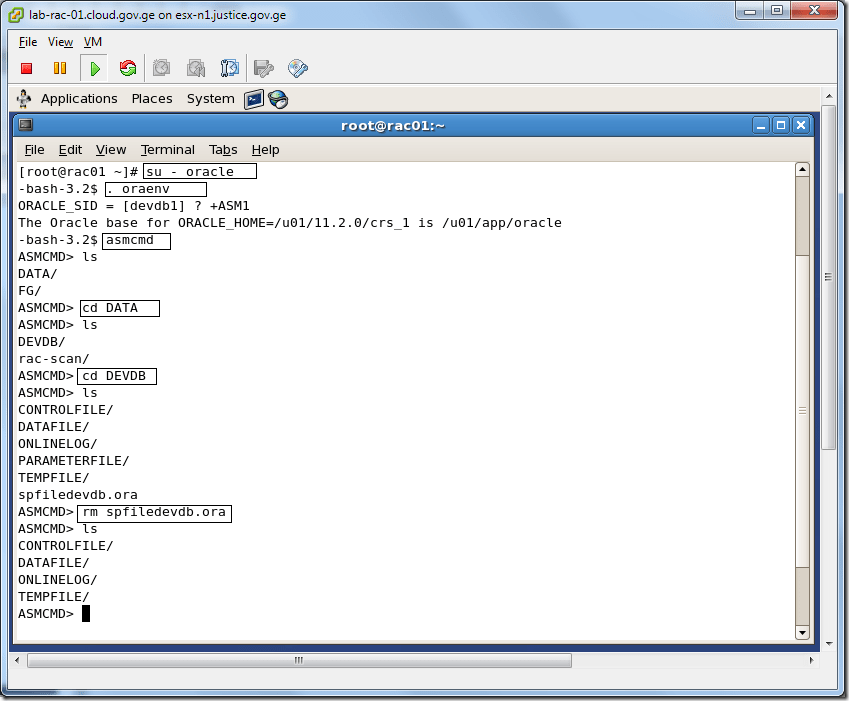Open the terminal's Help menu
The height and width of the screenshot is (701, 849).
pos(265,150)
